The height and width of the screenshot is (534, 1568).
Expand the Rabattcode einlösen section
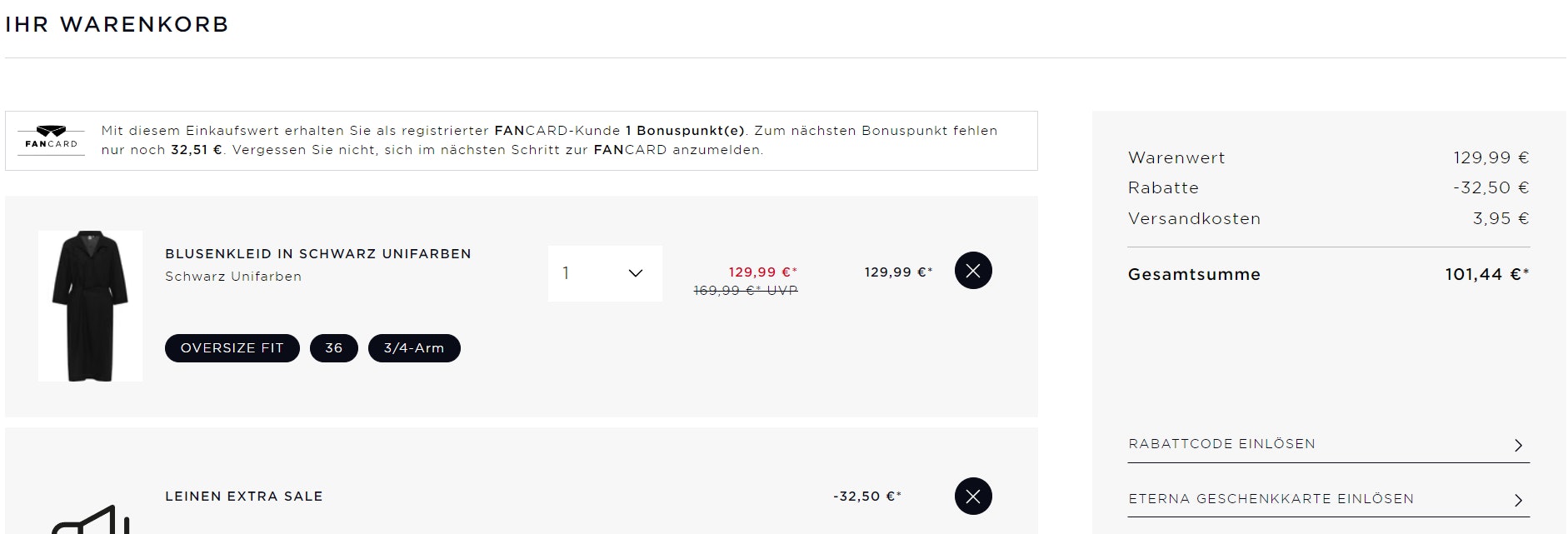point(1328,444)
